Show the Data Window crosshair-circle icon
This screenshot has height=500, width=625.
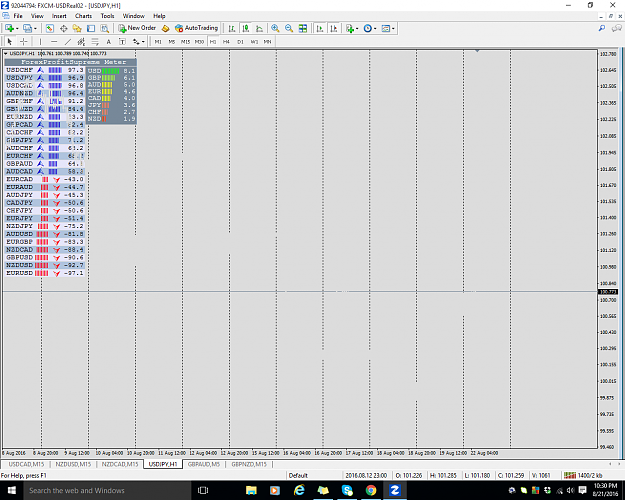pos(63,28)
